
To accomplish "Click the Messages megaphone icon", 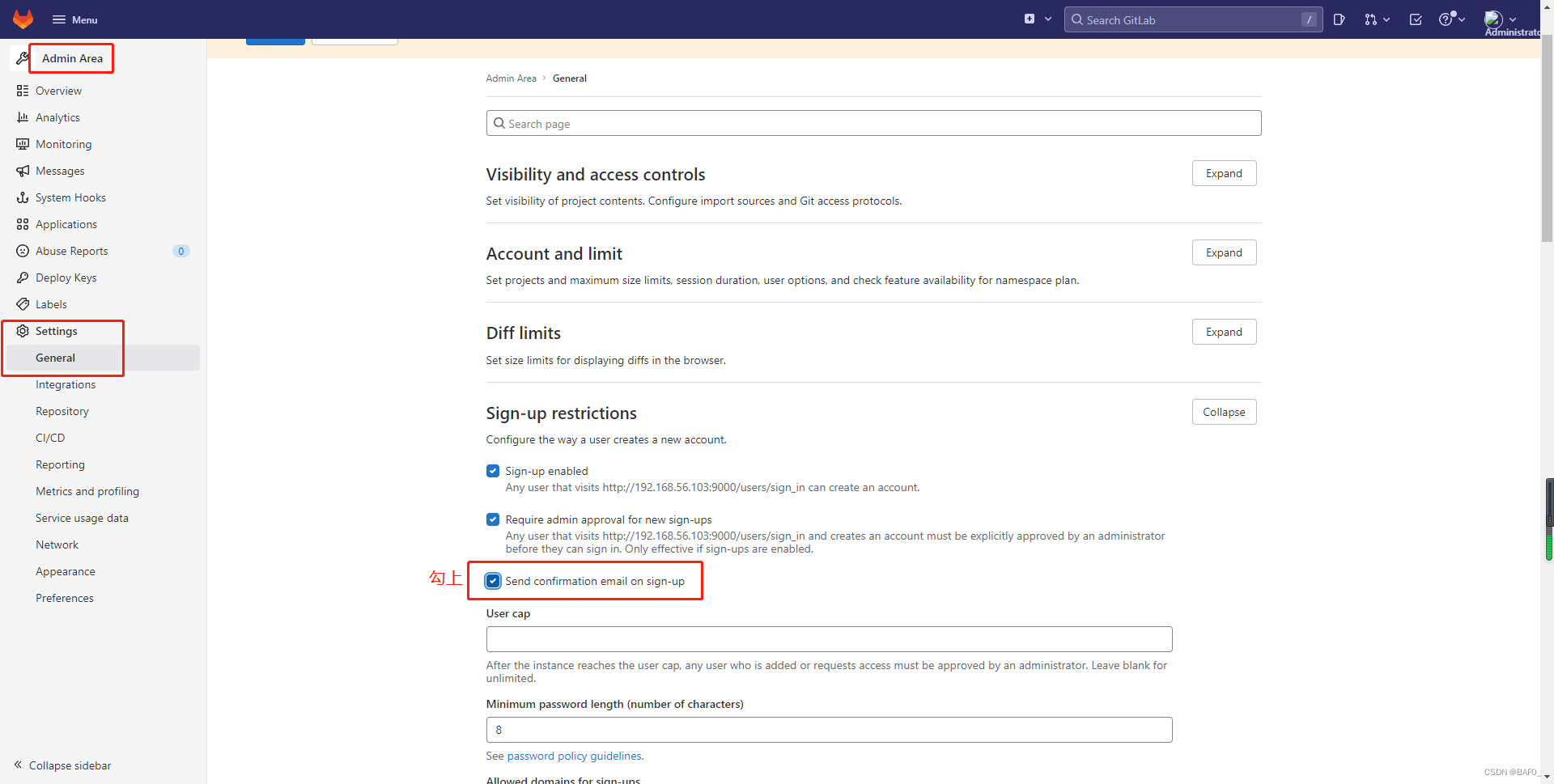I will [23, 171].
